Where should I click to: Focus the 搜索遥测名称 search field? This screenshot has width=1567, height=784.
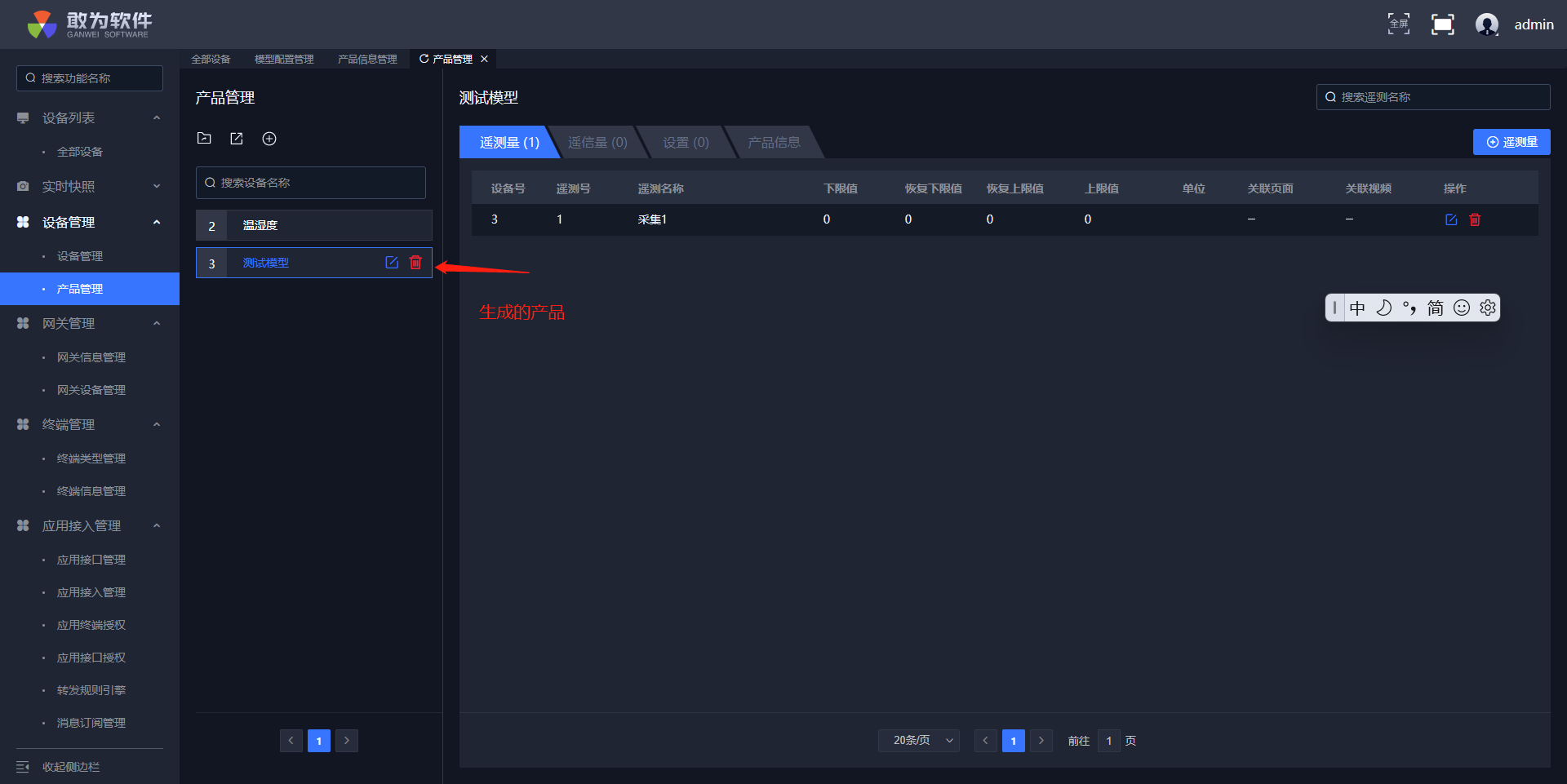1433,97
